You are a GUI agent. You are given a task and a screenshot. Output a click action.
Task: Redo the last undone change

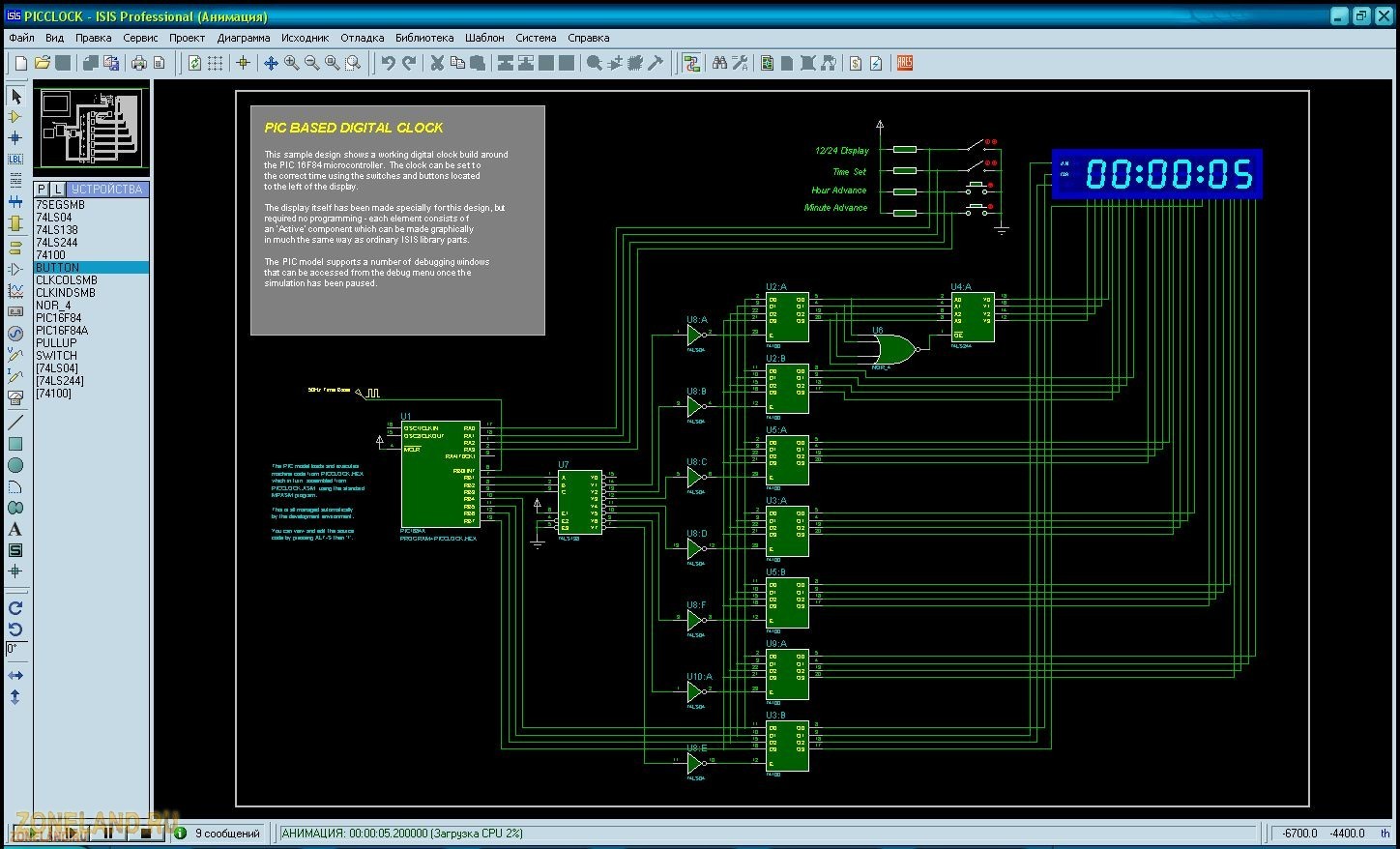(409, 63)
